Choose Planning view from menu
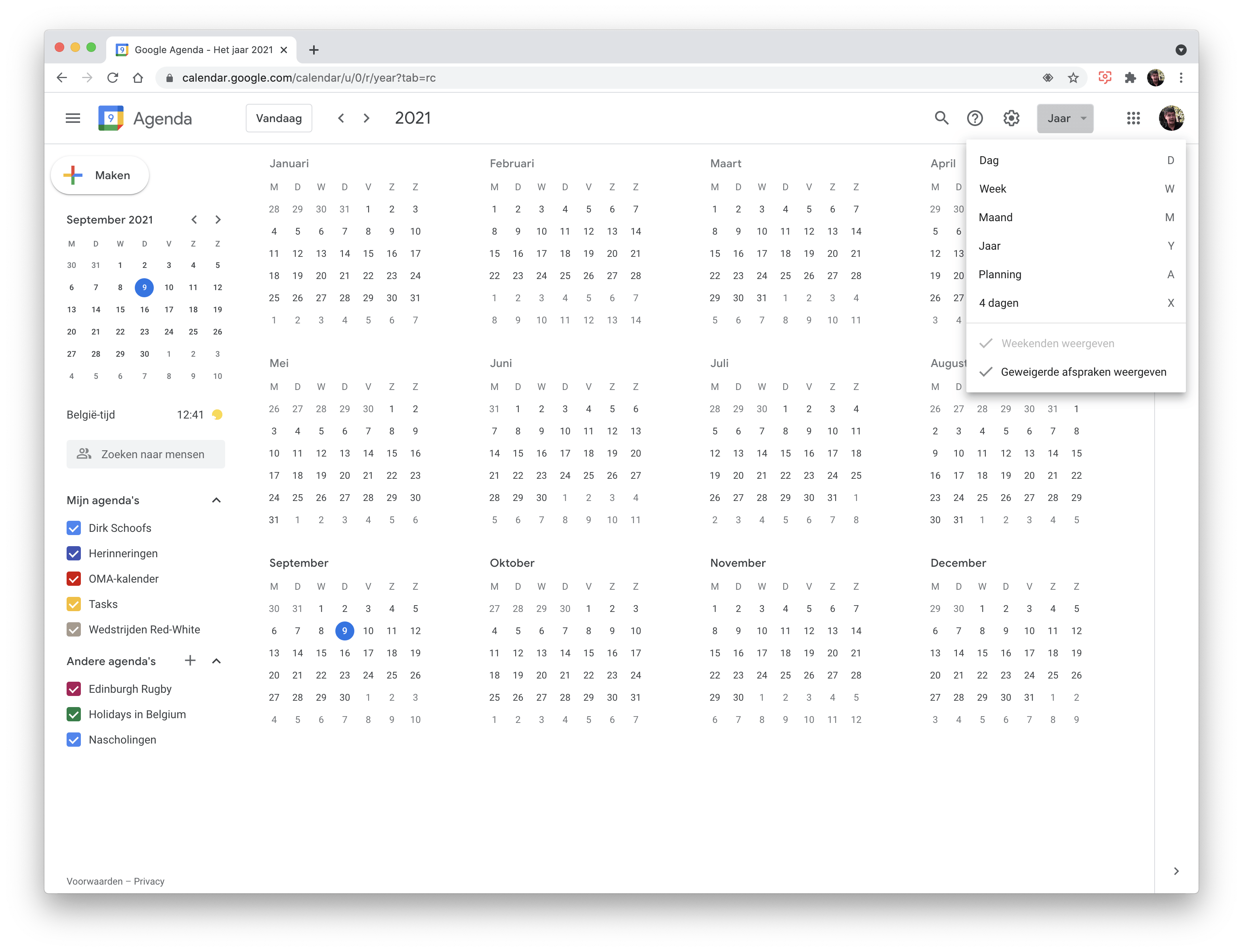The image size is (1243, 952). [999, 275]
